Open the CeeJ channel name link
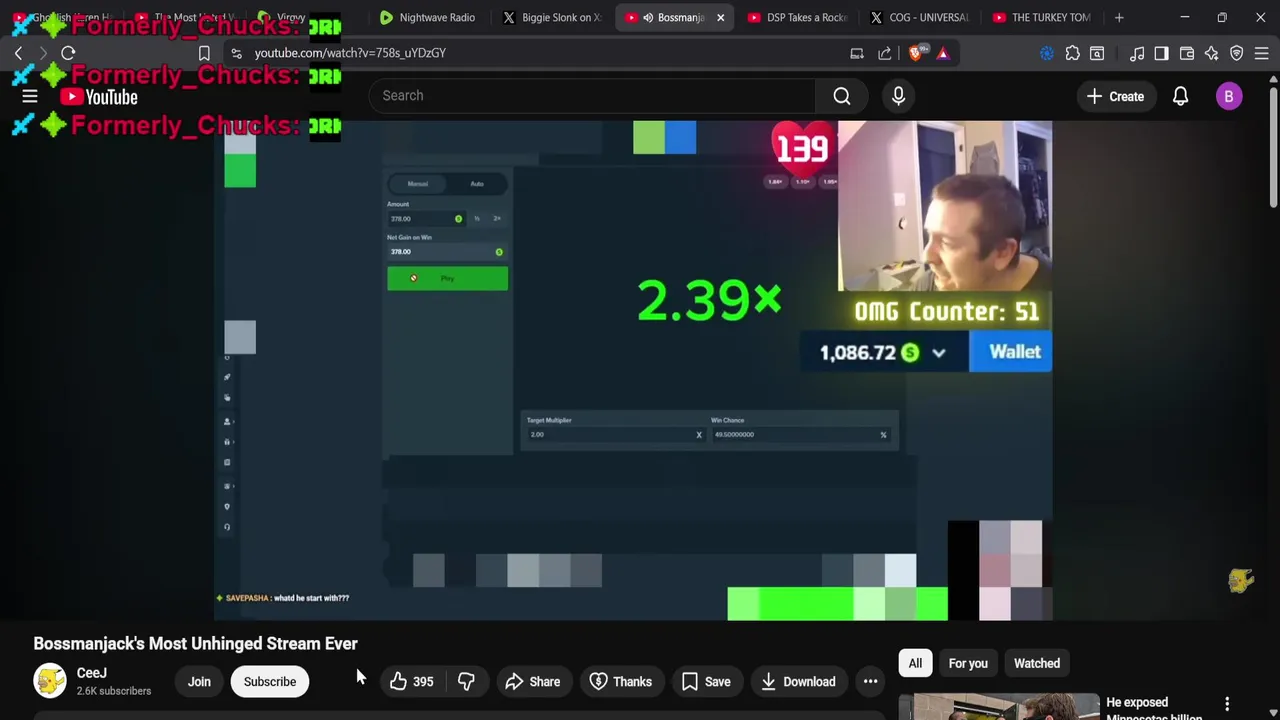The width and height of the screenshot is (1280, 720). [92, 673]
